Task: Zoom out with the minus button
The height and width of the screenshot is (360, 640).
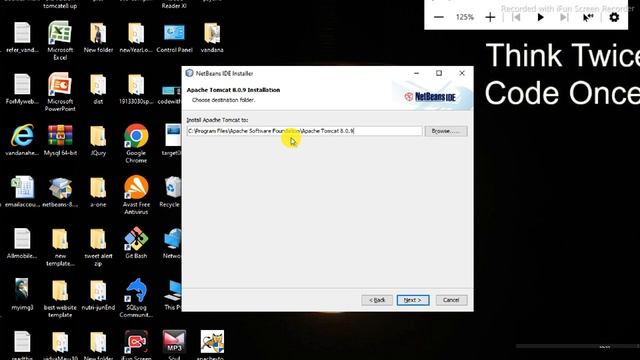Action: point(439,17)
